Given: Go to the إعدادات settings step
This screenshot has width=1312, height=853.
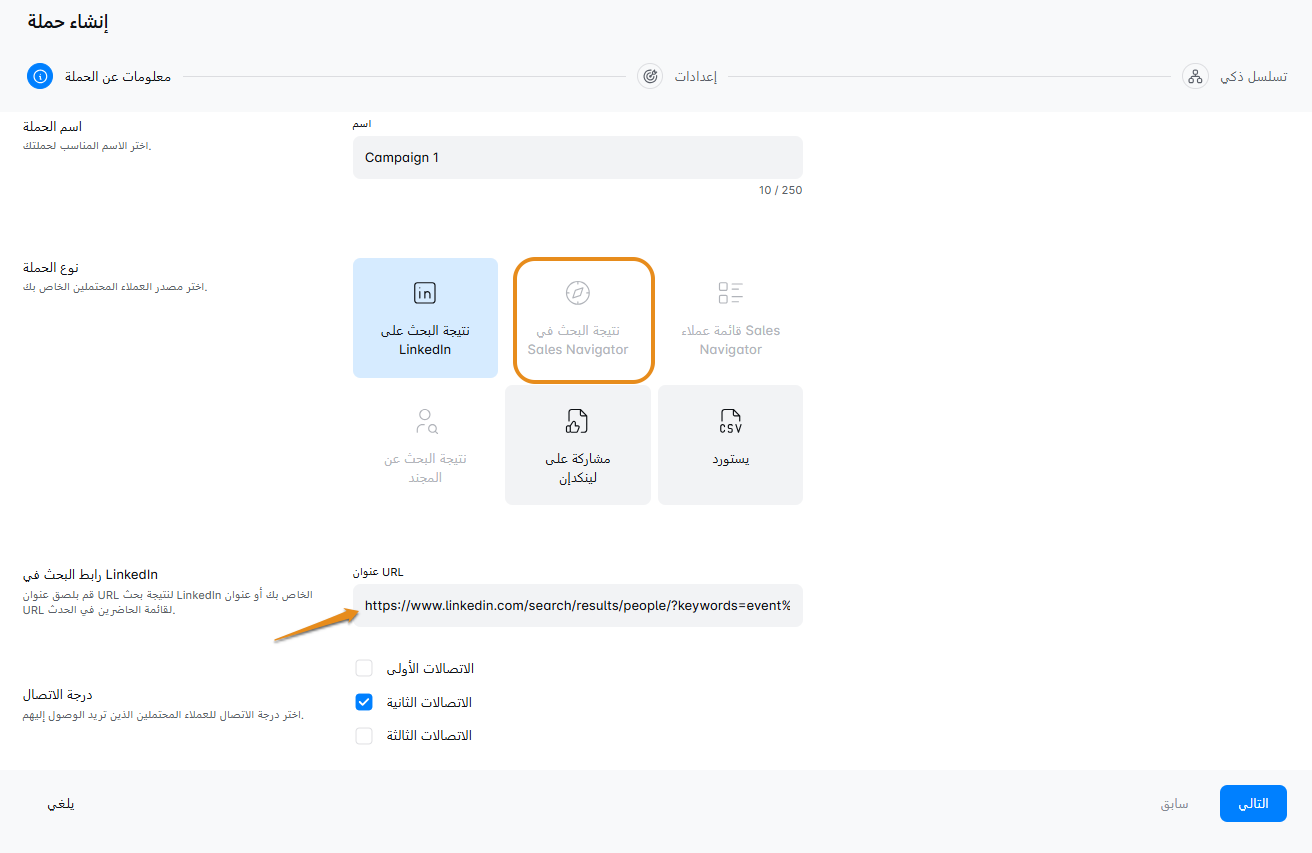Looking at the screenshot, I should click(x=693, y=77).
